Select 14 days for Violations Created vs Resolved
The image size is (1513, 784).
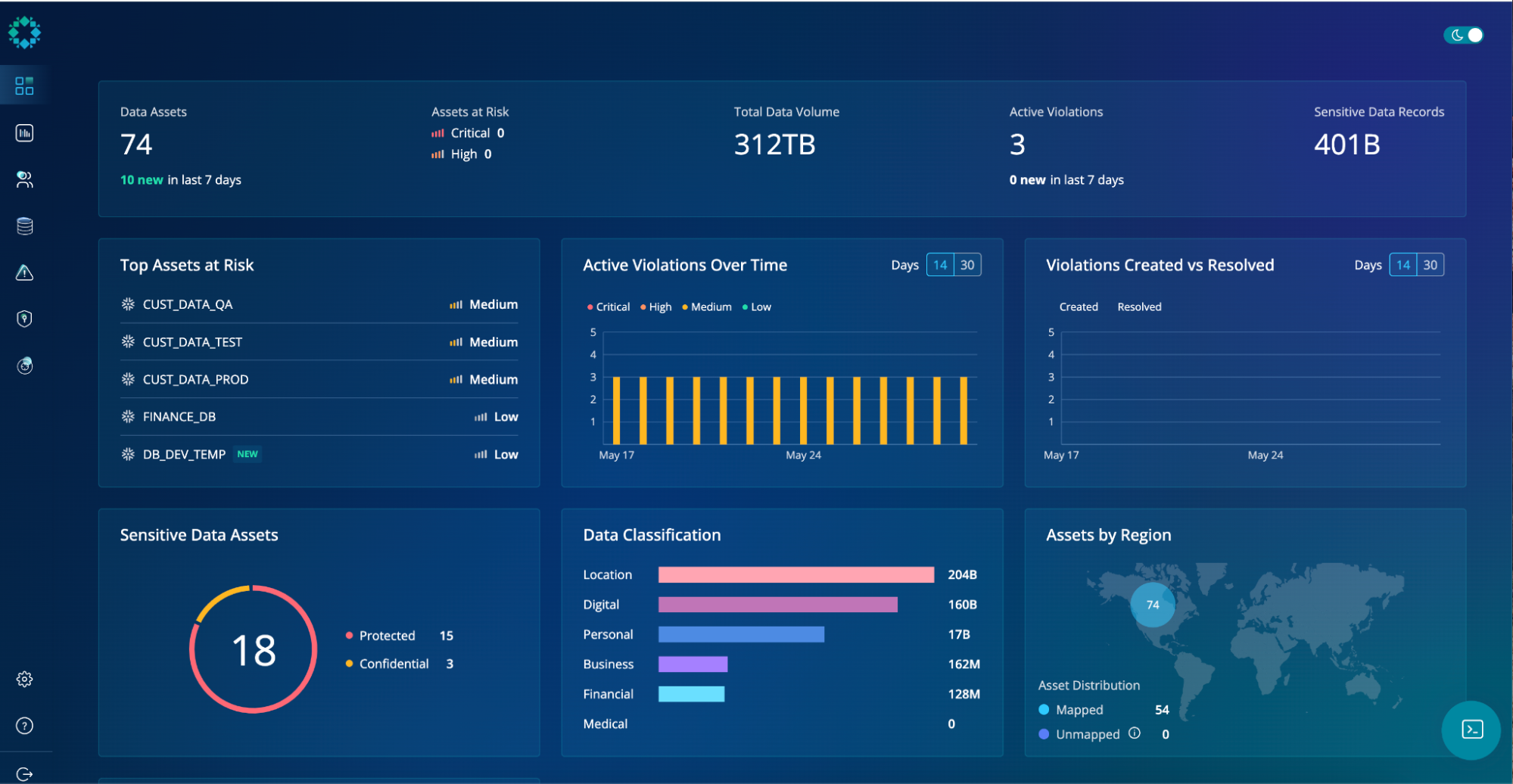(x=1402, y=264)
